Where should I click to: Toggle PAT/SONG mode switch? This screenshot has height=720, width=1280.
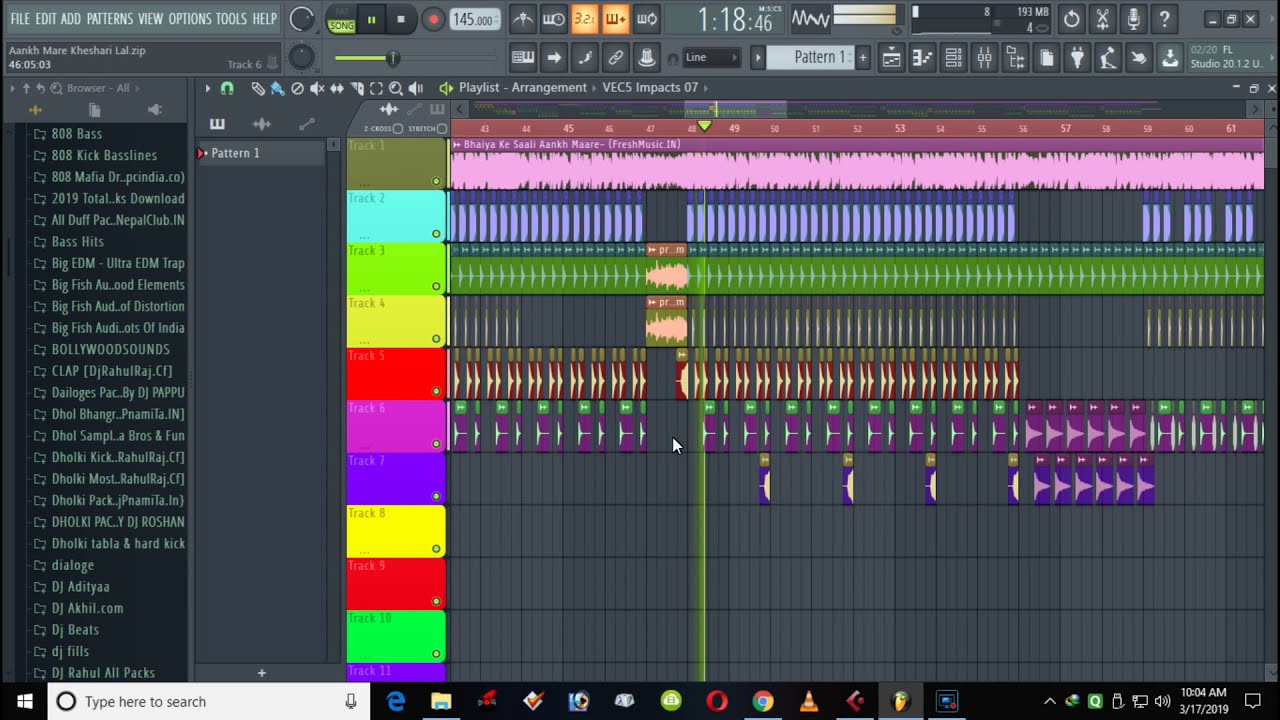tap(341, 19)
